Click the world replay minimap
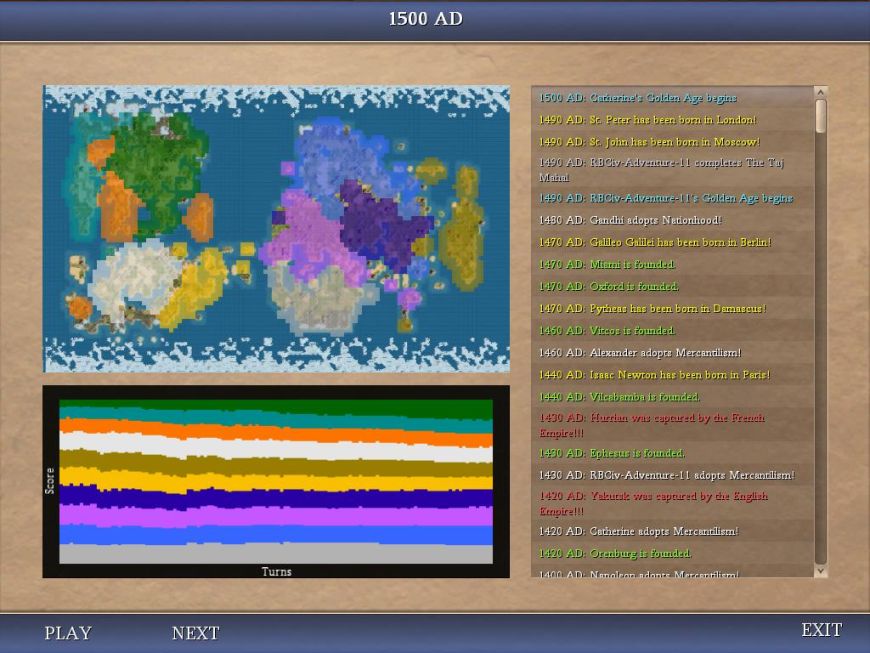The image size is (870, 653). [276, 229]
